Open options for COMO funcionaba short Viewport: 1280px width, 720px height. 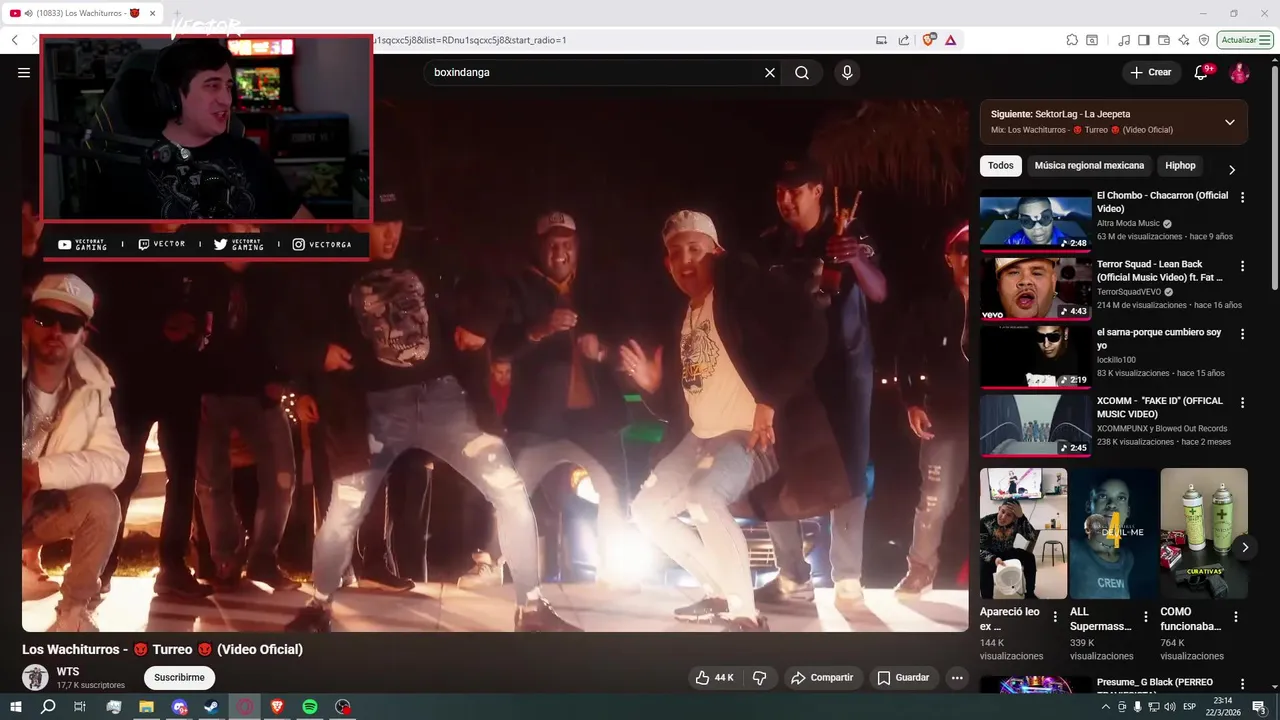coord(1236,617)
